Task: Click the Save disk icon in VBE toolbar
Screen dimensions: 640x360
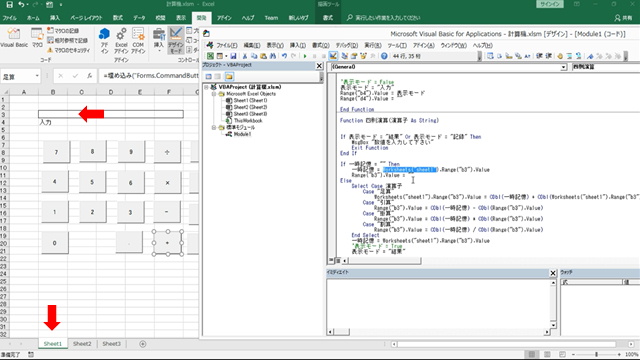Action: [233, 56]
